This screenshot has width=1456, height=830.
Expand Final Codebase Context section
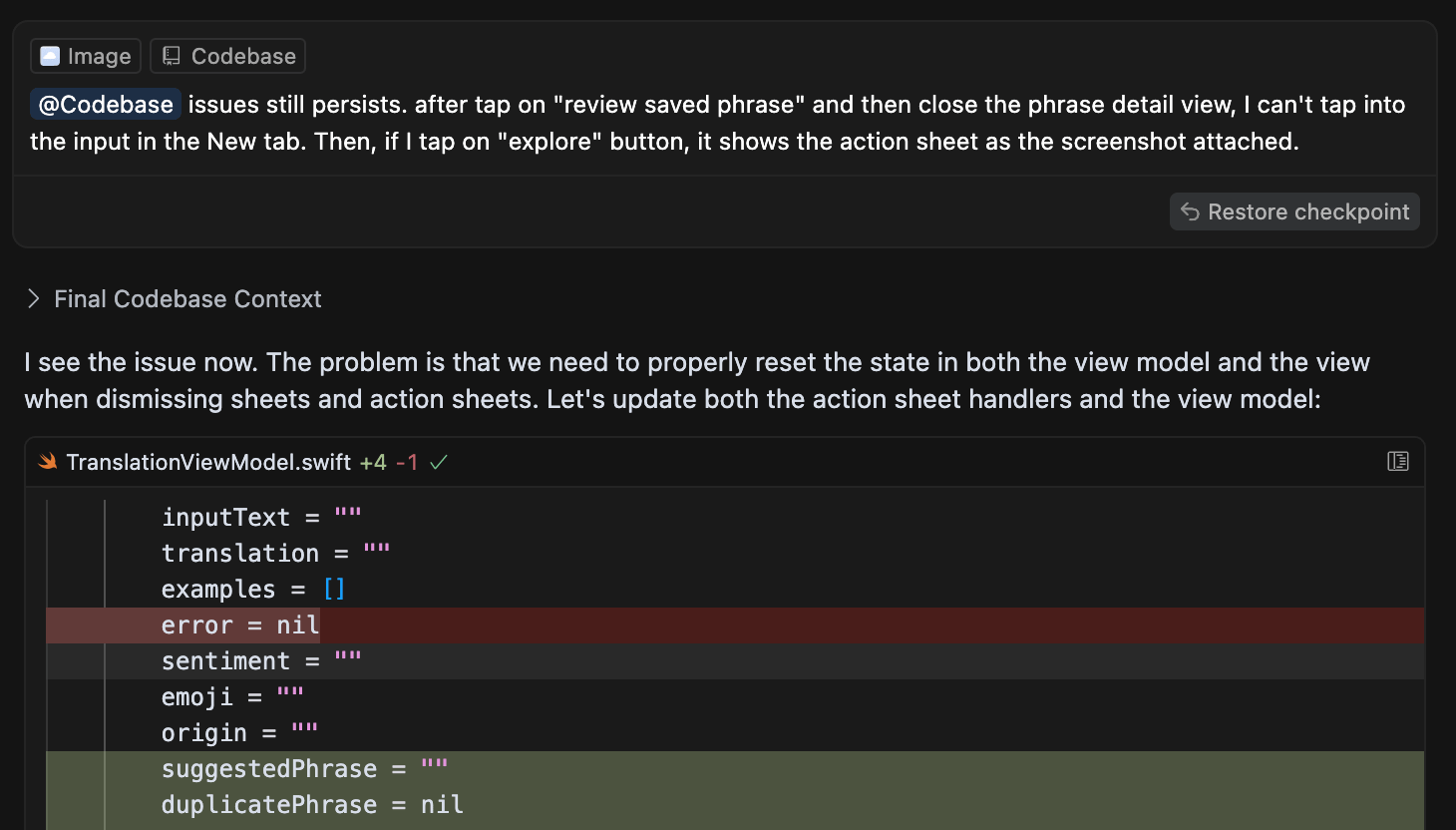pos(174,299)
